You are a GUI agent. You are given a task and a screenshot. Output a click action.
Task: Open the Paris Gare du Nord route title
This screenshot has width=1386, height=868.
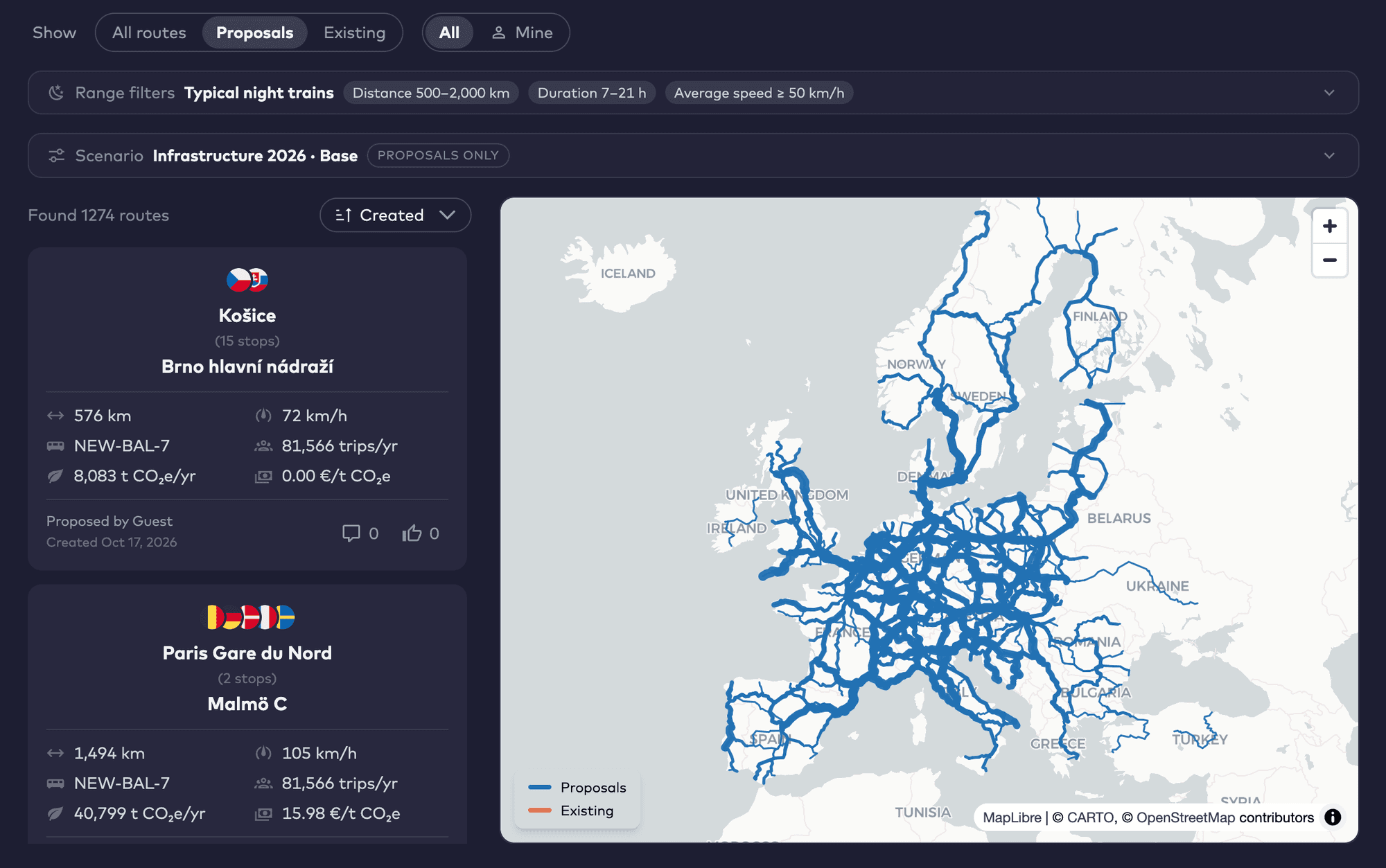247,653
